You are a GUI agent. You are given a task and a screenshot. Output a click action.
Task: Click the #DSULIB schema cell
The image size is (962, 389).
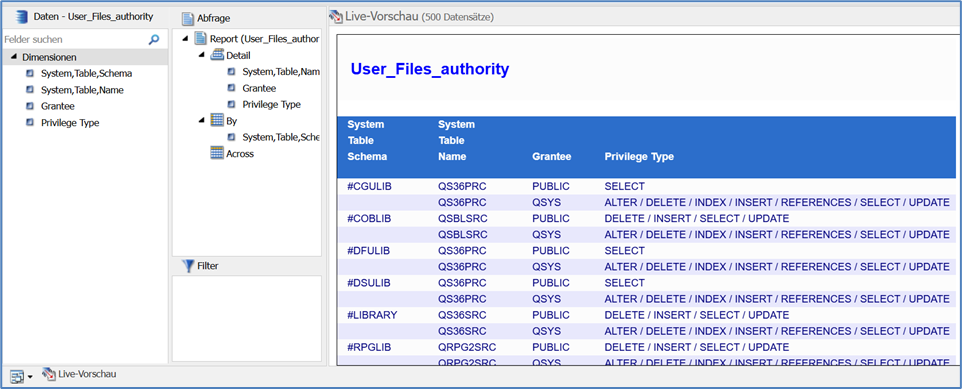(369, 283)
